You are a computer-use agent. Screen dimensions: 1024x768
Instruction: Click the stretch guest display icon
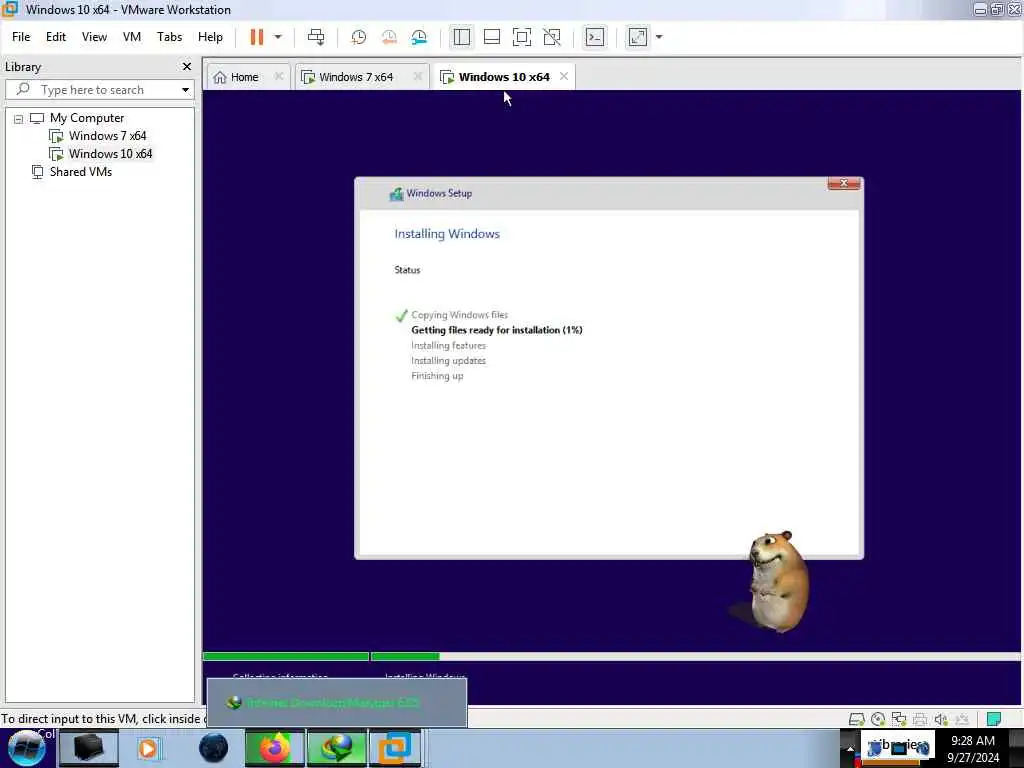(x=637, y=37)
